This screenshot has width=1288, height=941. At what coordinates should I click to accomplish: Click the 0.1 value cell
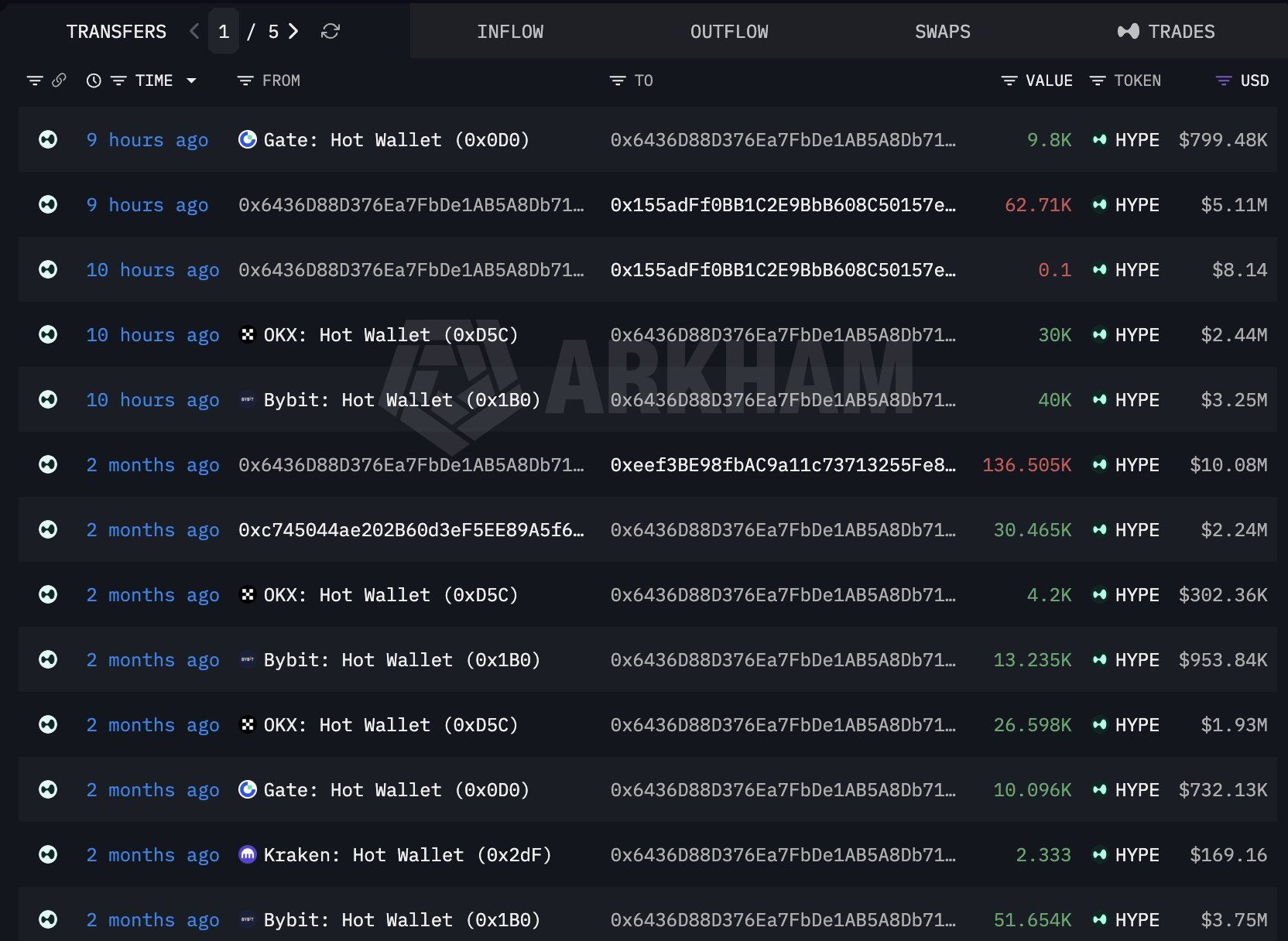[x=1055, y=270]
